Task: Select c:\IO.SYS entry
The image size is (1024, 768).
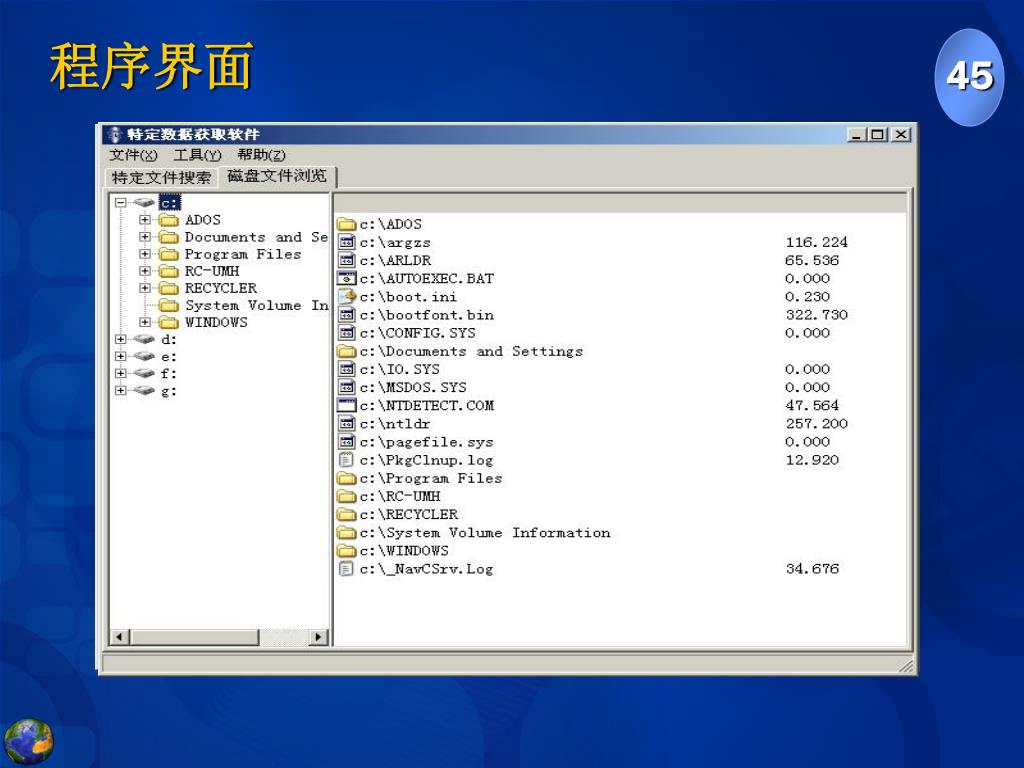Action: click(x=400, y=370)
